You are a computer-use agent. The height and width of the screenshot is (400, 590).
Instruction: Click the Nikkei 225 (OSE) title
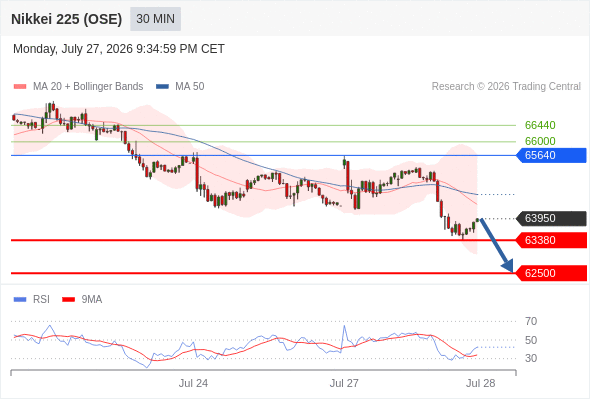click(x=67, y=19)
